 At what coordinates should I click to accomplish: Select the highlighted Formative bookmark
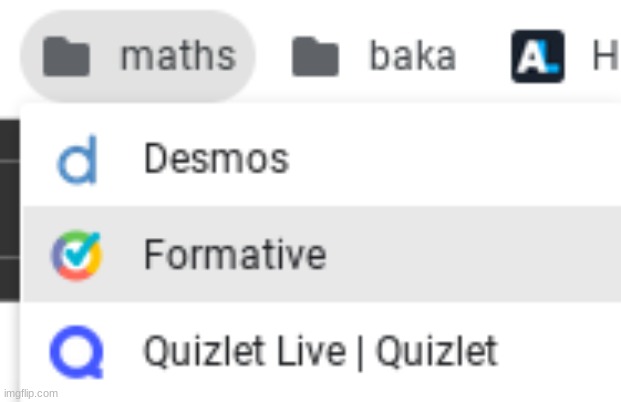coord(234,254)
